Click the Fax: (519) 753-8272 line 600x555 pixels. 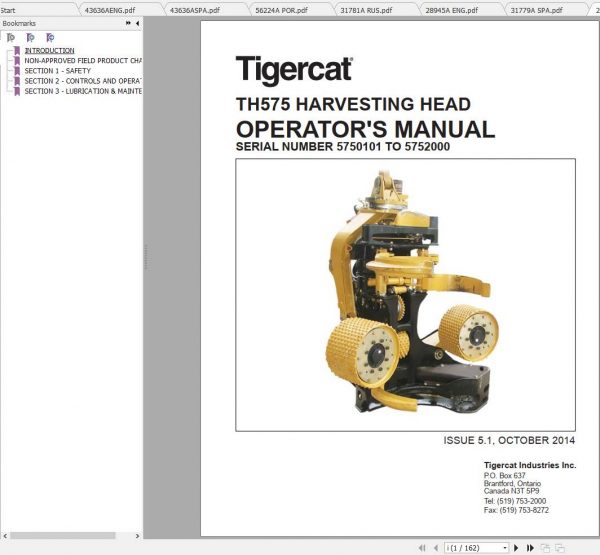(x=516, y=510)
